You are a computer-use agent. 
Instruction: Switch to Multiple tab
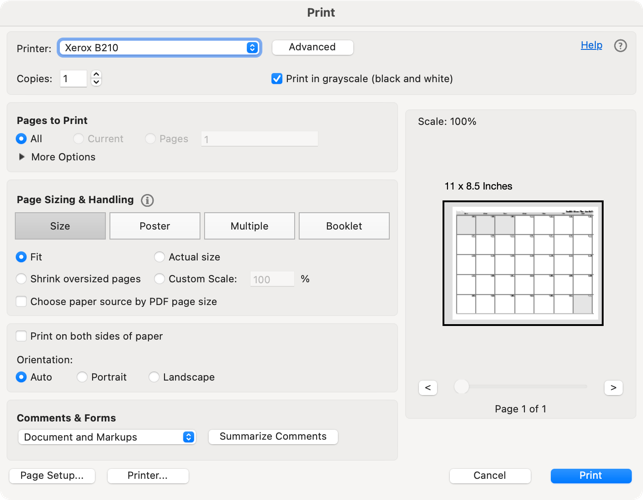pyautogui.click(x=249, y=226)
